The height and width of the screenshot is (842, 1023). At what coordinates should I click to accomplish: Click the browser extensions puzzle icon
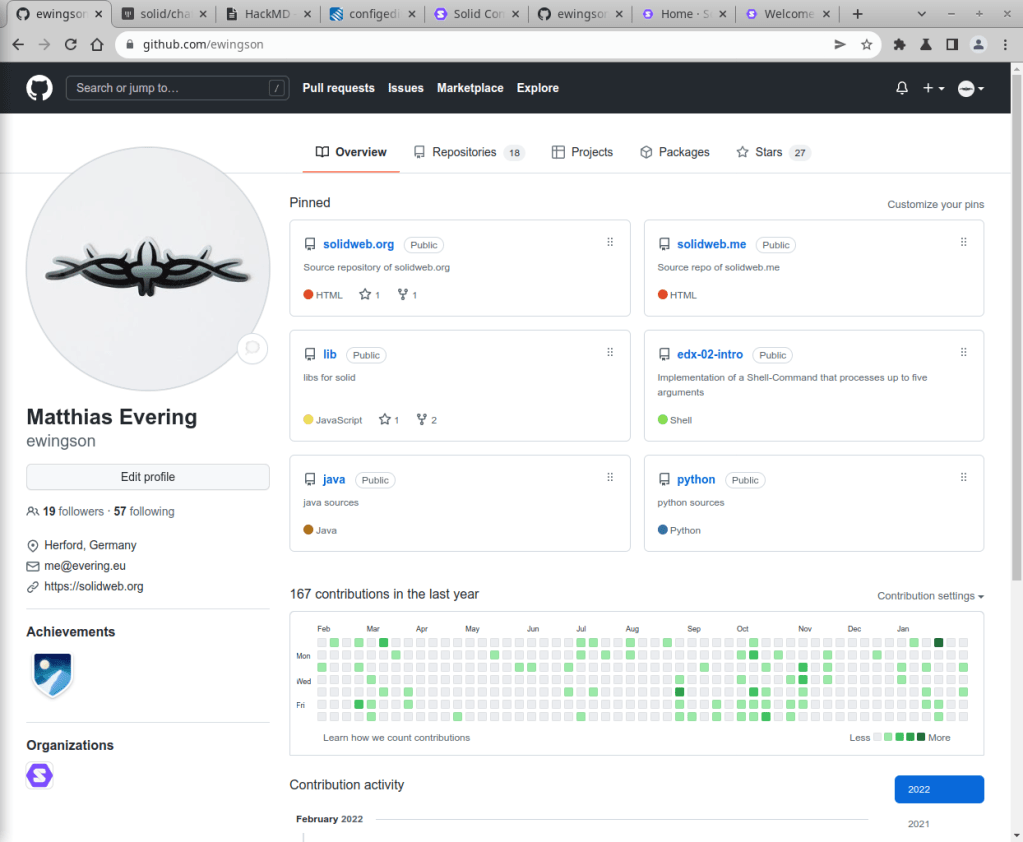tap(899, 45)
